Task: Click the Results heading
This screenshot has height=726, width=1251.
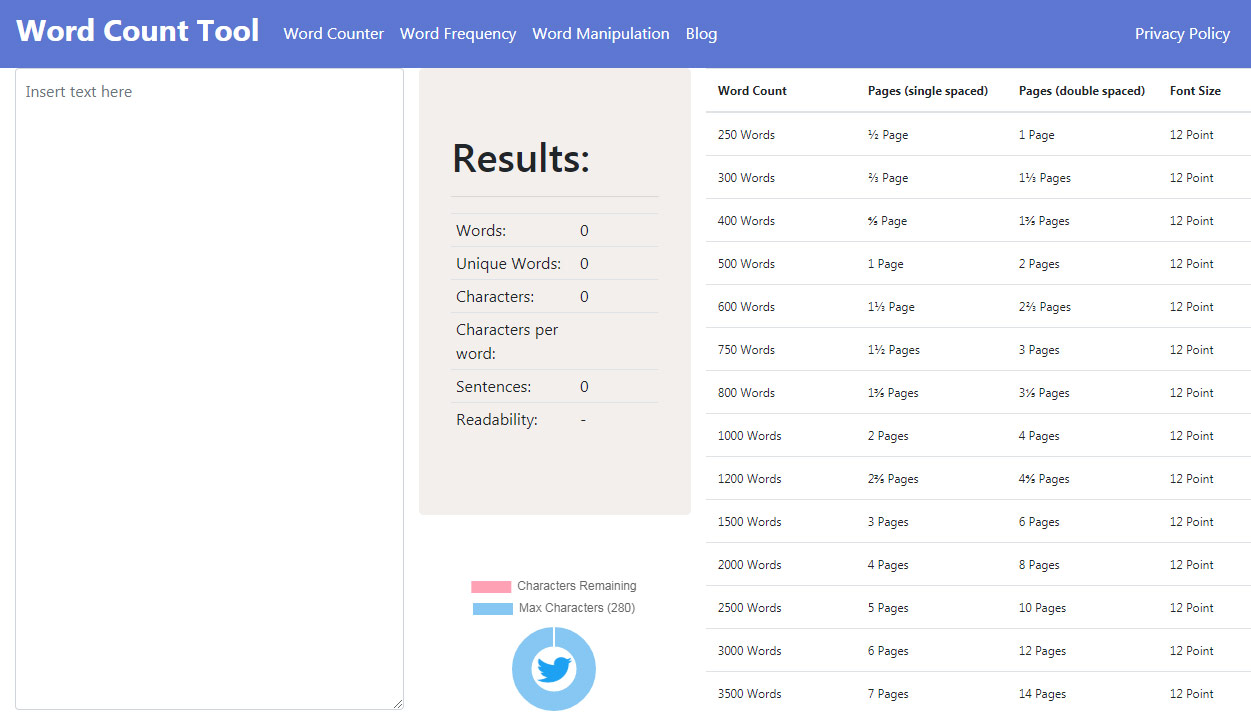Action: tap(521, 159)
